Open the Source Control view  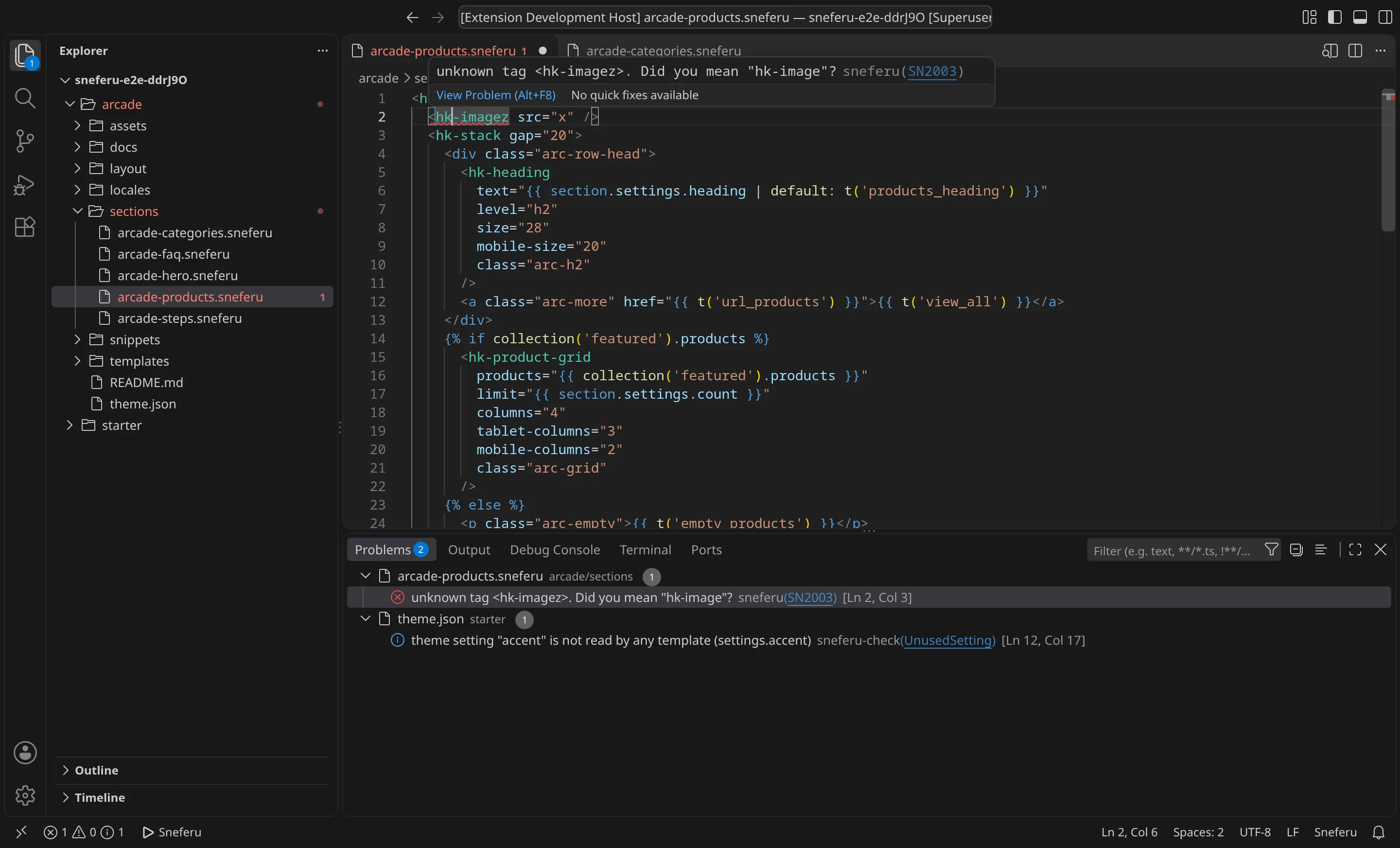pos(24,141)
